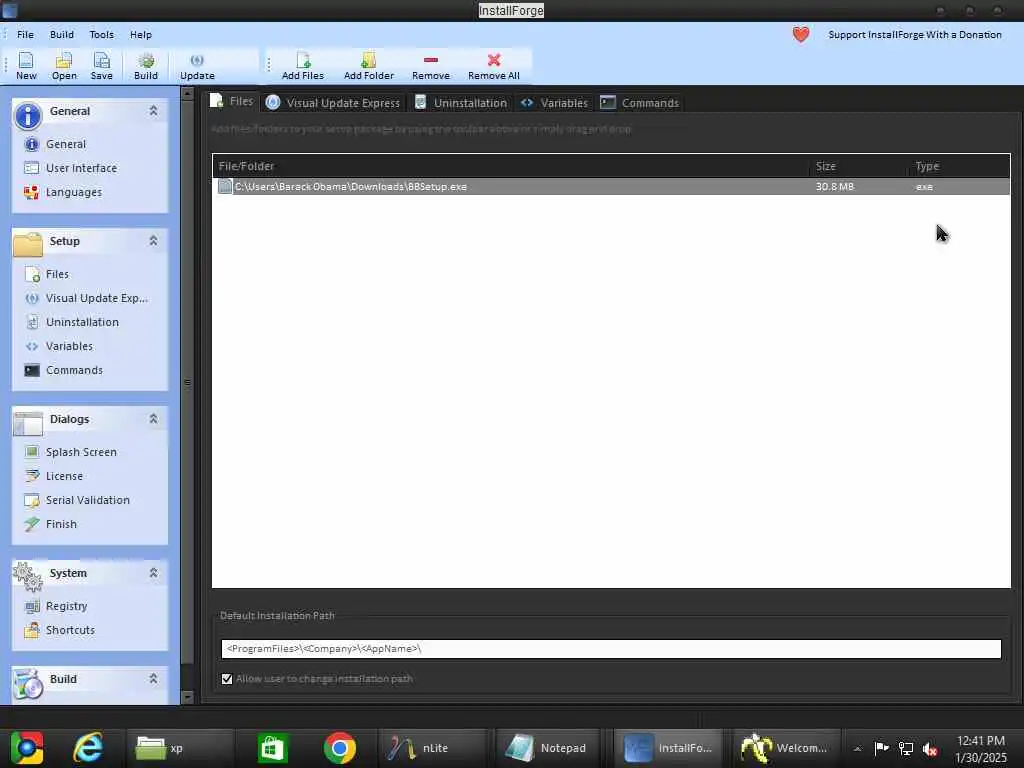Open Registry under System

coord(56,606)
